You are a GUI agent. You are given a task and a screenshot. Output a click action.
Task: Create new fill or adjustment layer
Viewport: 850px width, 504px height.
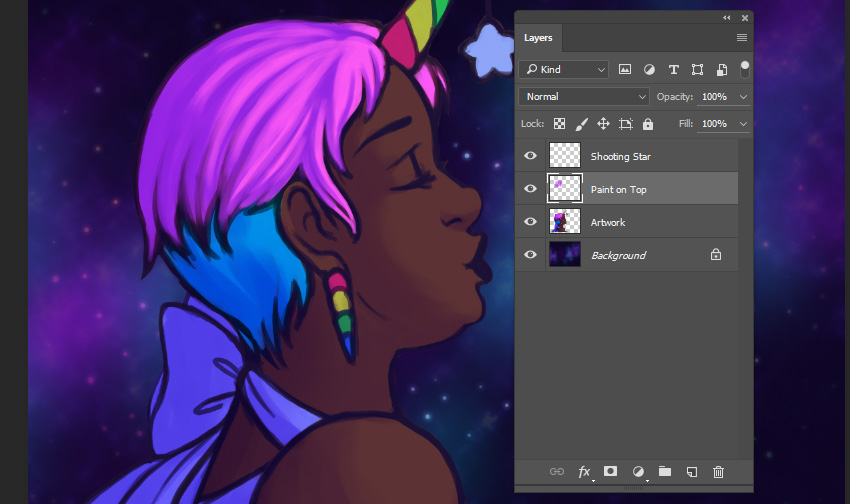pos(639,472)
